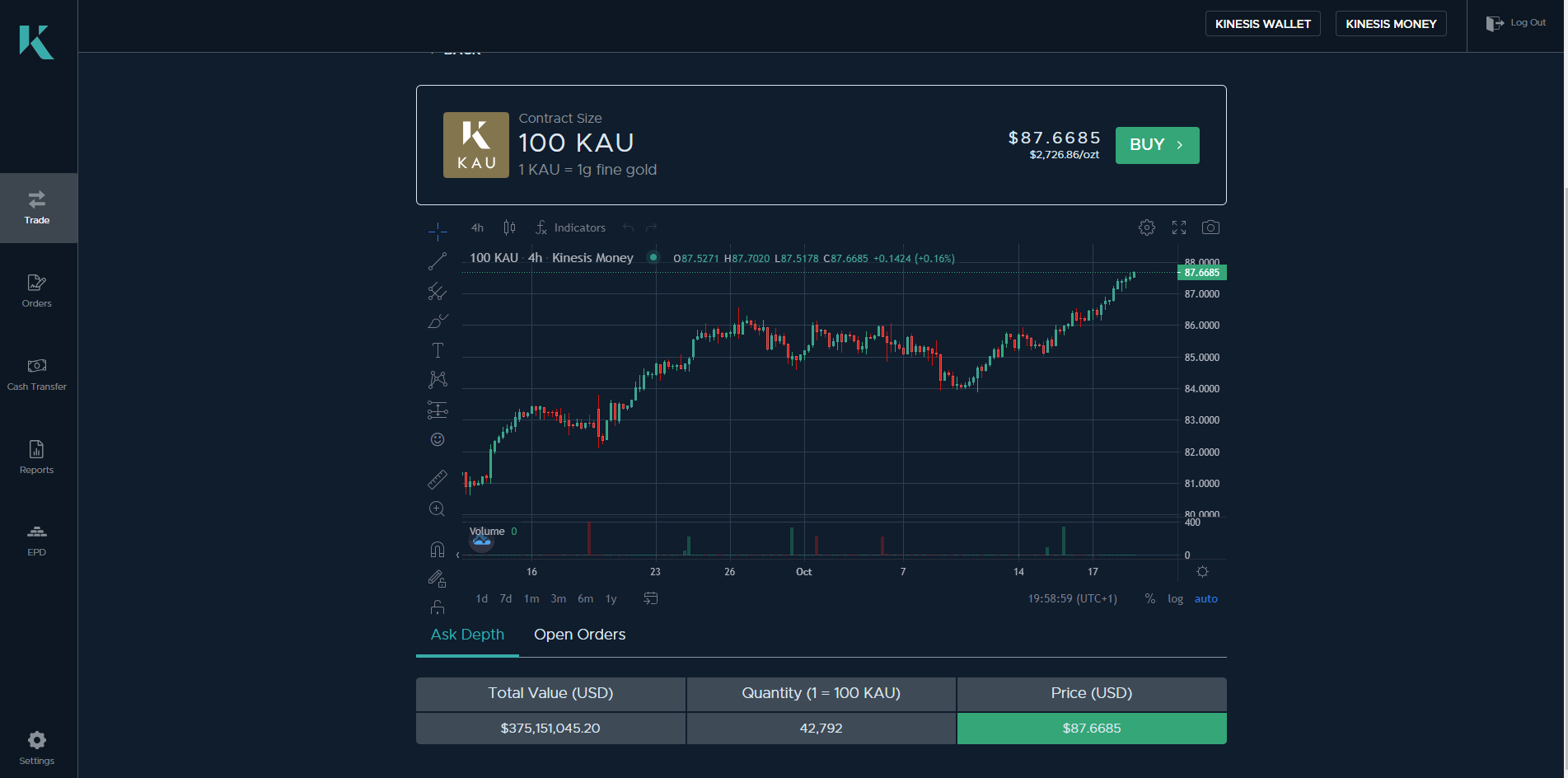This screenshot has width=1568, height=778.
Task: Click the Volume indicator legend
Action: click(487, 532)
